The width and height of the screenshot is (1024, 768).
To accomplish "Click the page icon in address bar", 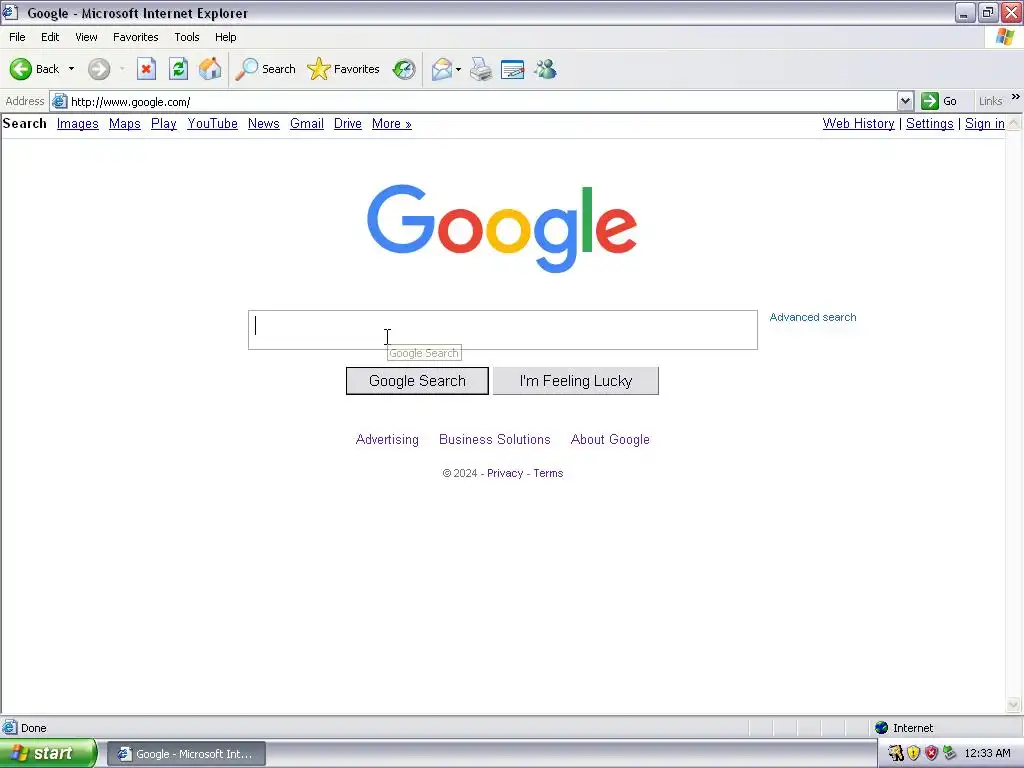I will tap(59, 101).
